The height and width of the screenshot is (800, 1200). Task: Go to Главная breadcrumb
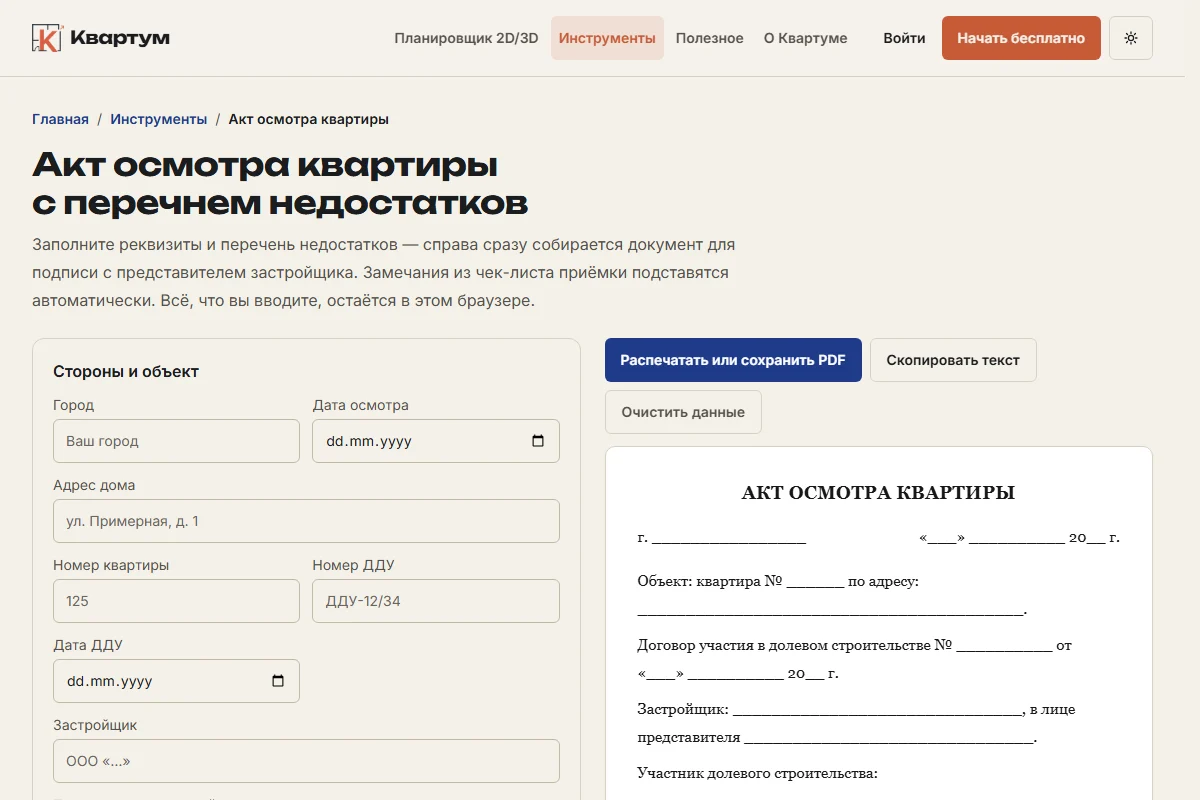tap(60, 119)
